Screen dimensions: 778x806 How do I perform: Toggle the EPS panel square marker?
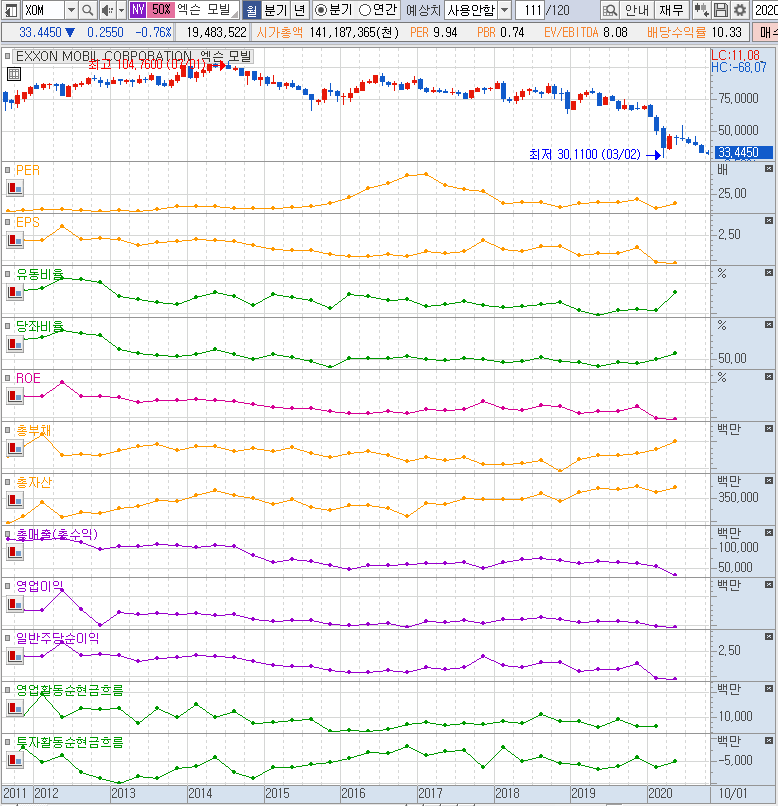point(8,222)
